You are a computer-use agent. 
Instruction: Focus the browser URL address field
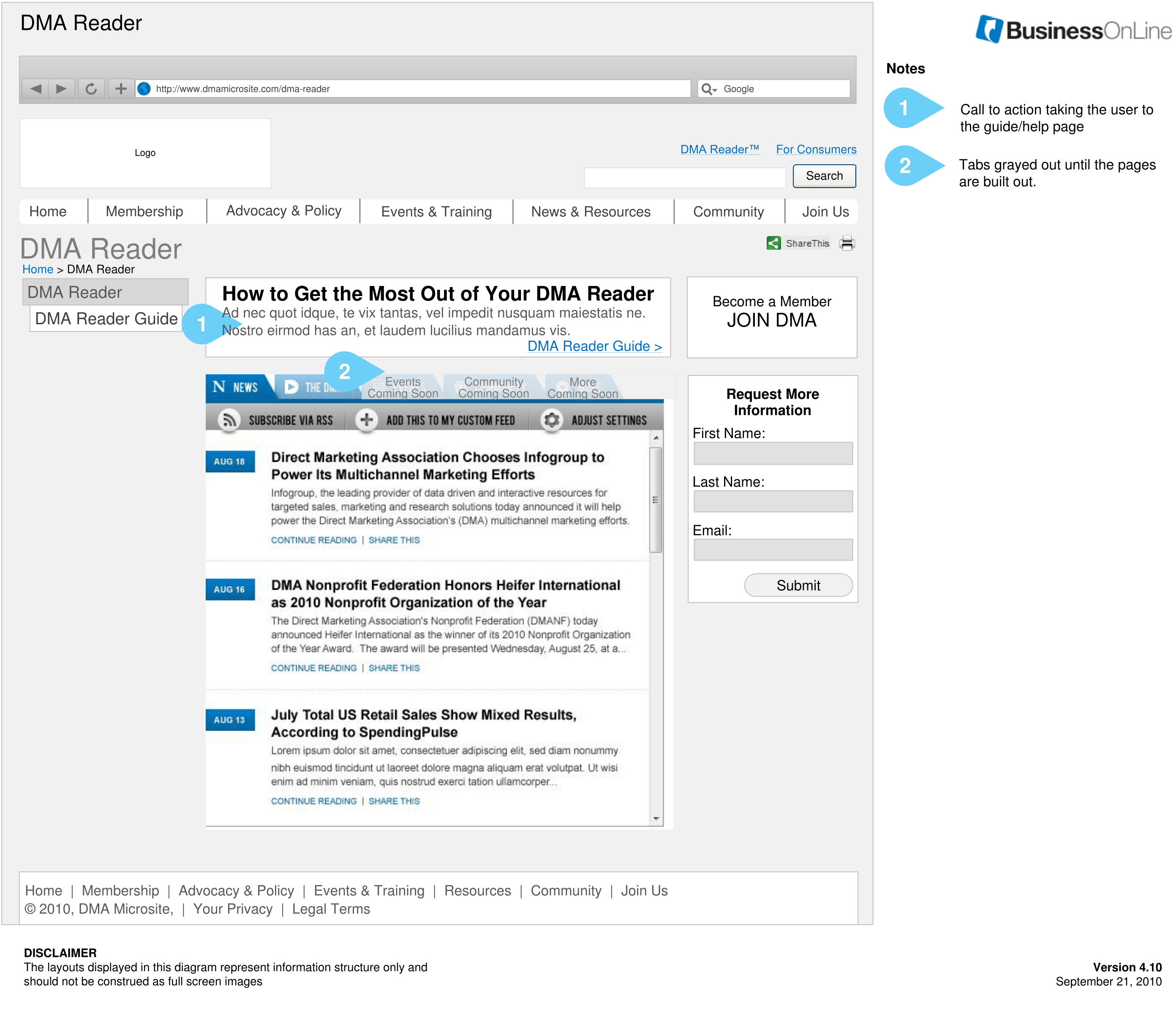coord(413,89)
